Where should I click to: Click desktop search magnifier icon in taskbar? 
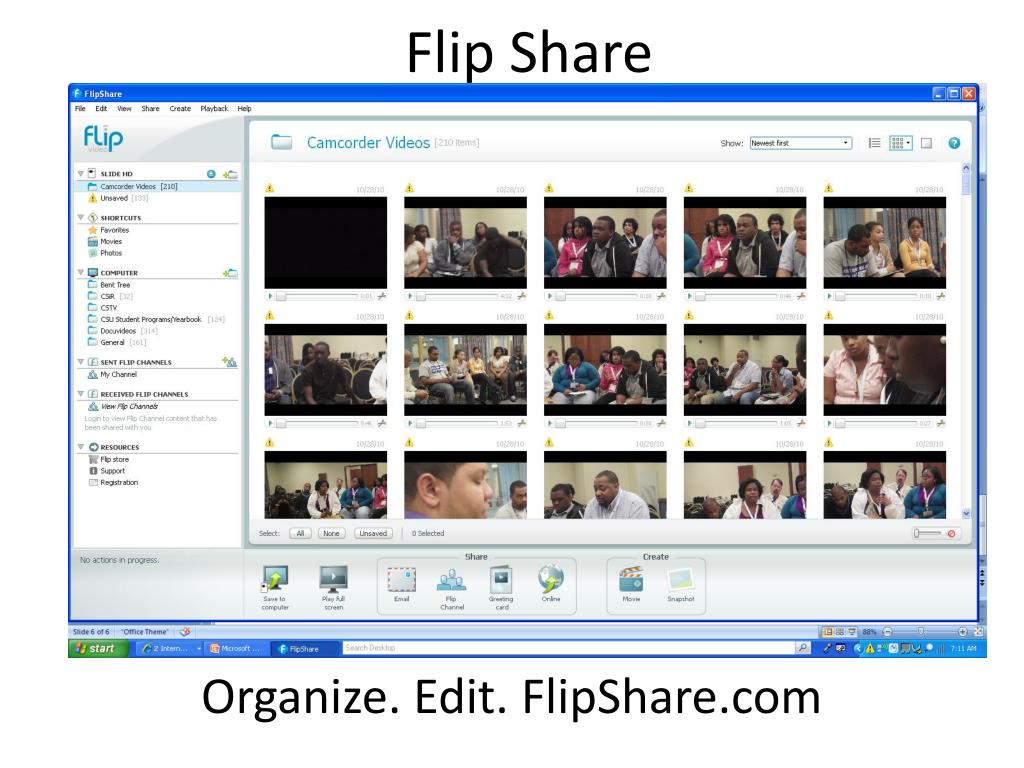[x=802, y=648]
